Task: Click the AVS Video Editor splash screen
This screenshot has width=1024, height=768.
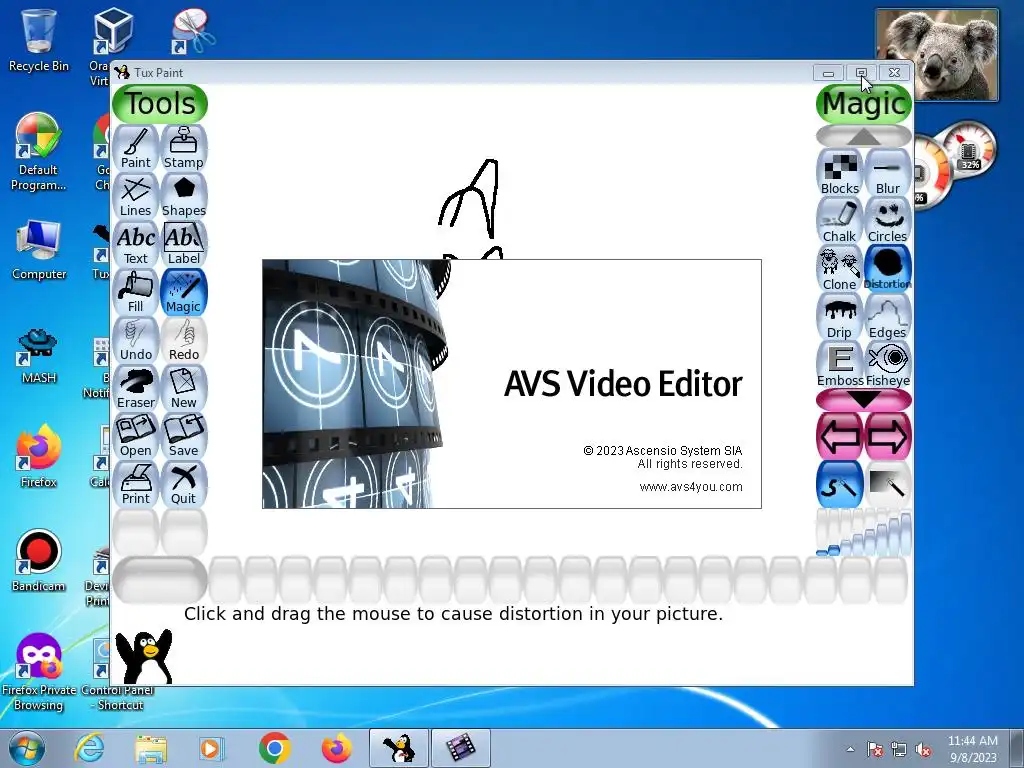Action: point(511,384)
